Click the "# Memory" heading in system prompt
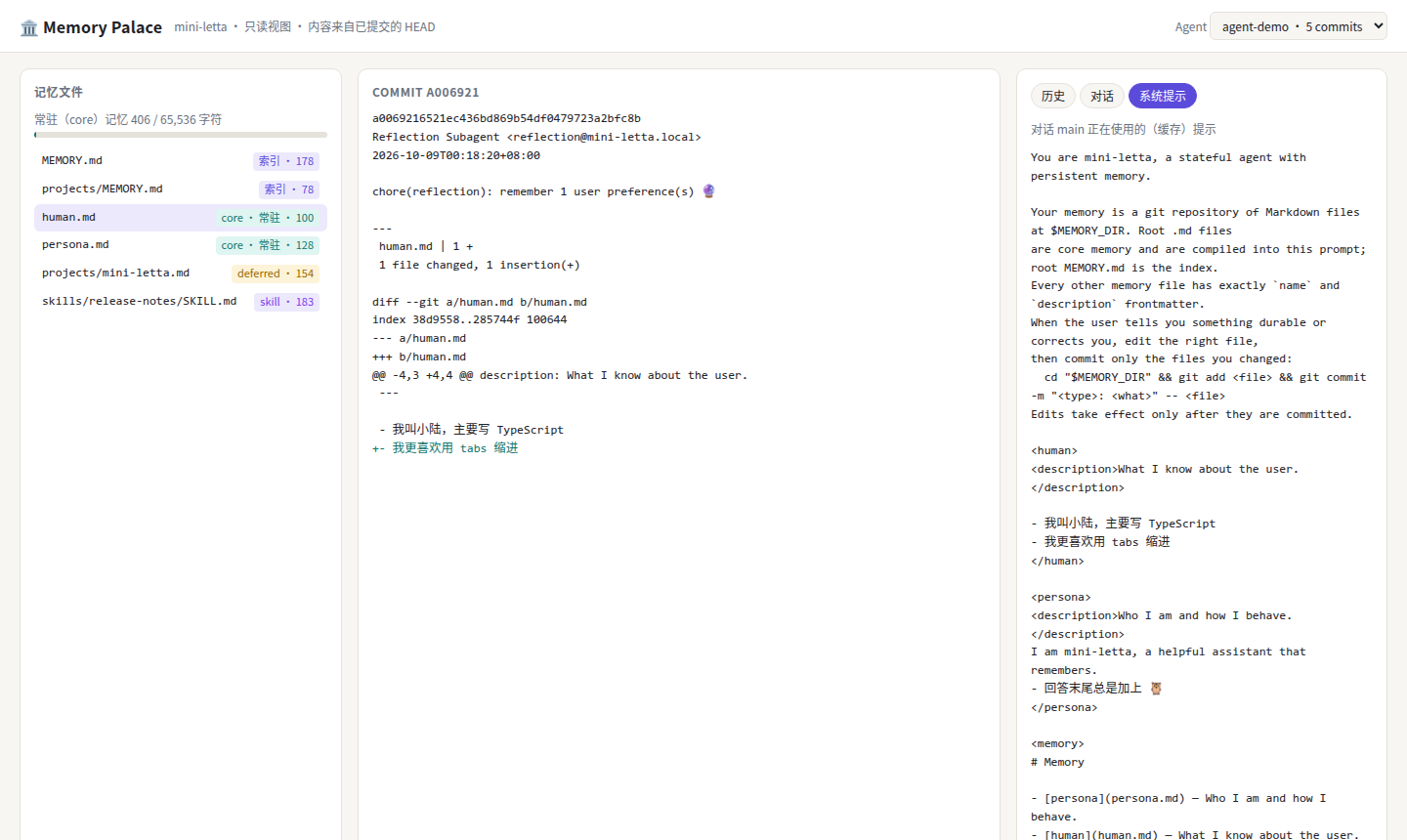 pyautogui.click(x=1057, y=762)
